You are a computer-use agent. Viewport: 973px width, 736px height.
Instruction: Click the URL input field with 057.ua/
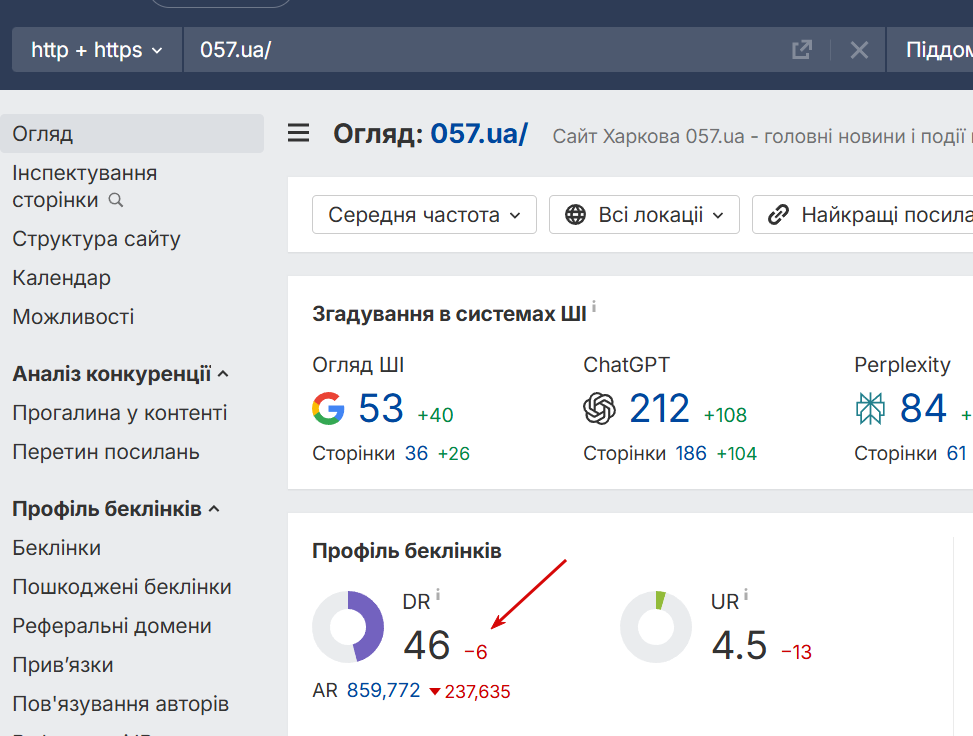click(480, 50)
